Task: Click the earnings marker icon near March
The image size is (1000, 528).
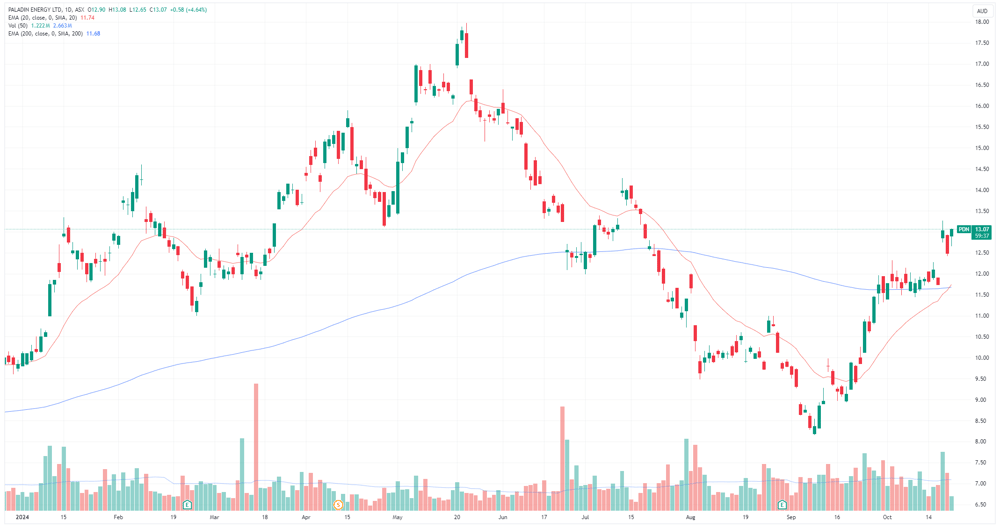Action: 187,504
